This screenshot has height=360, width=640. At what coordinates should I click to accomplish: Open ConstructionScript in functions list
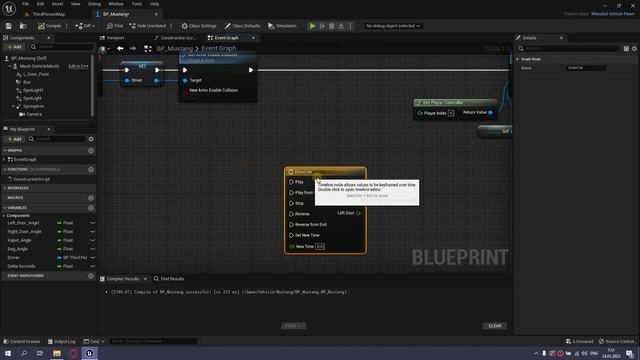pos(31,179)
